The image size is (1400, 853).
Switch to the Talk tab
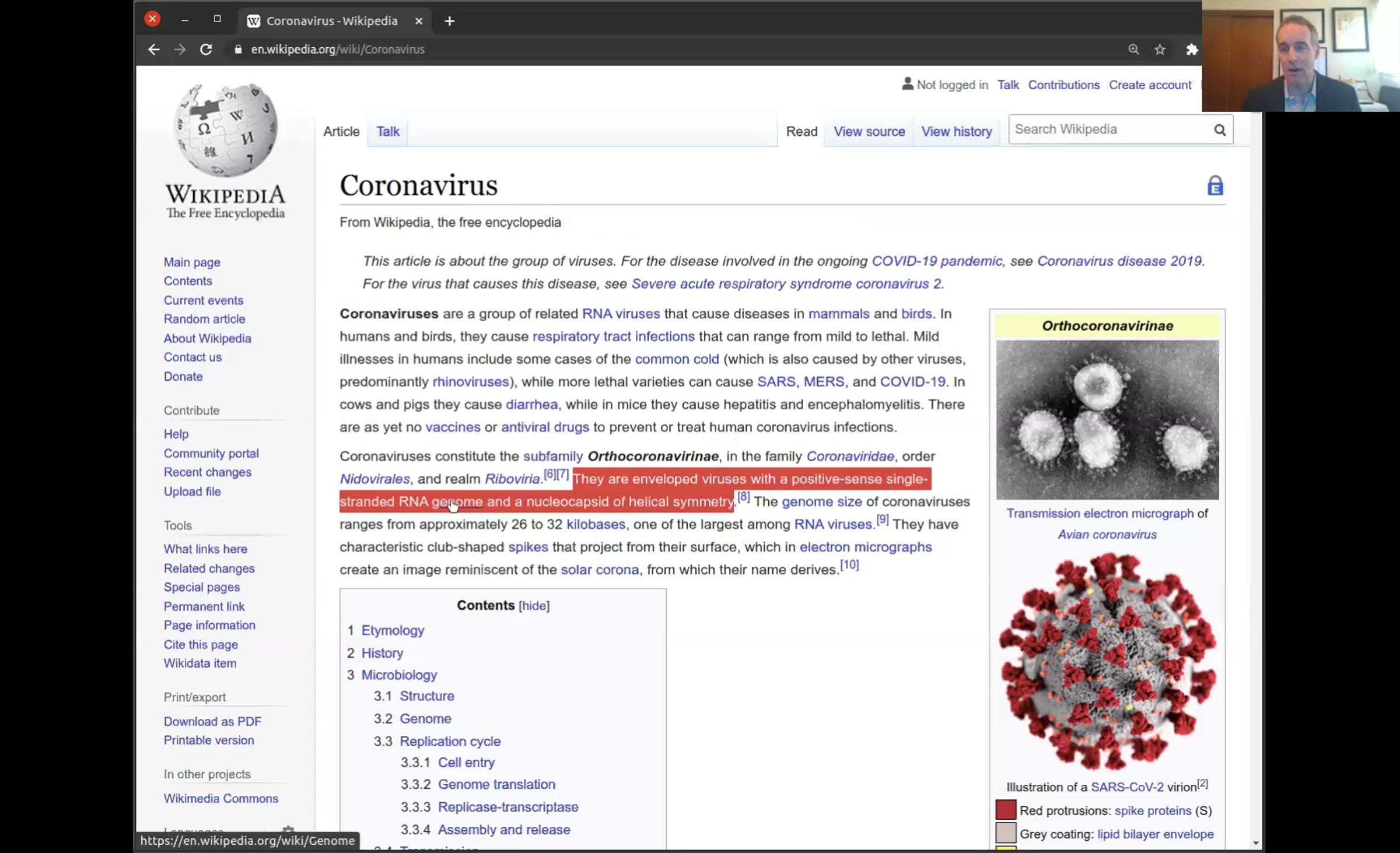(388, 132)
